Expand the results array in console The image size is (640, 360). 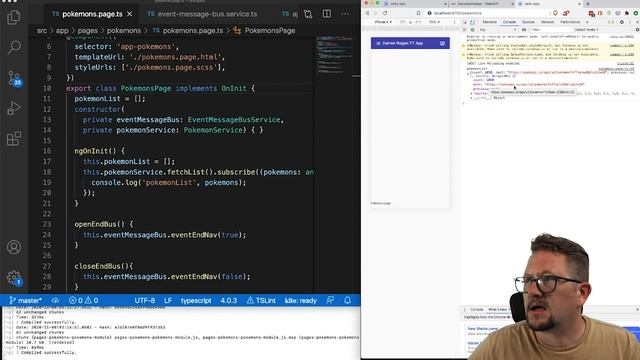click(471, 93)
